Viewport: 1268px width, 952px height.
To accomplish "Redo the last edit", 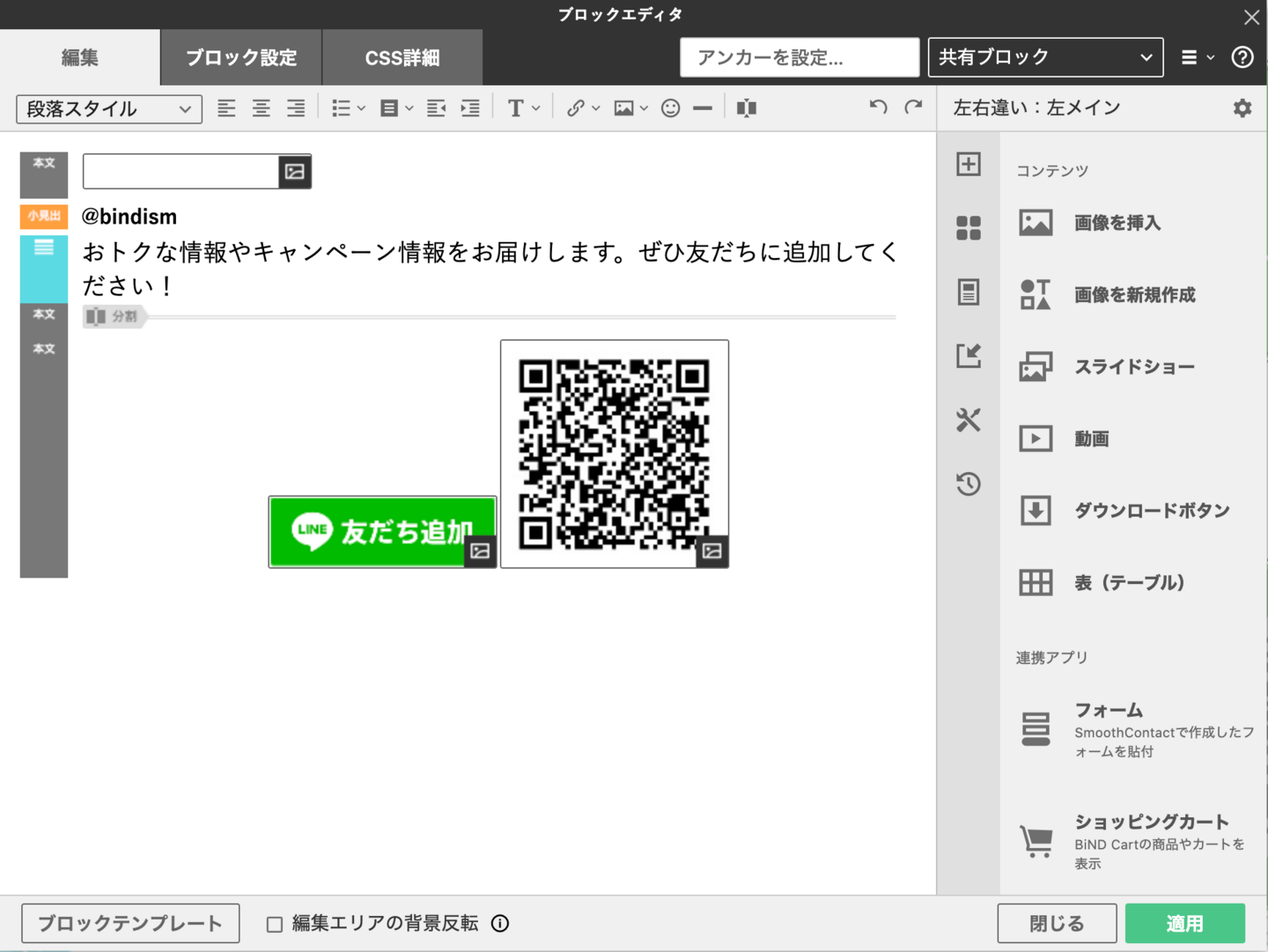I will [x=913, y=107].
